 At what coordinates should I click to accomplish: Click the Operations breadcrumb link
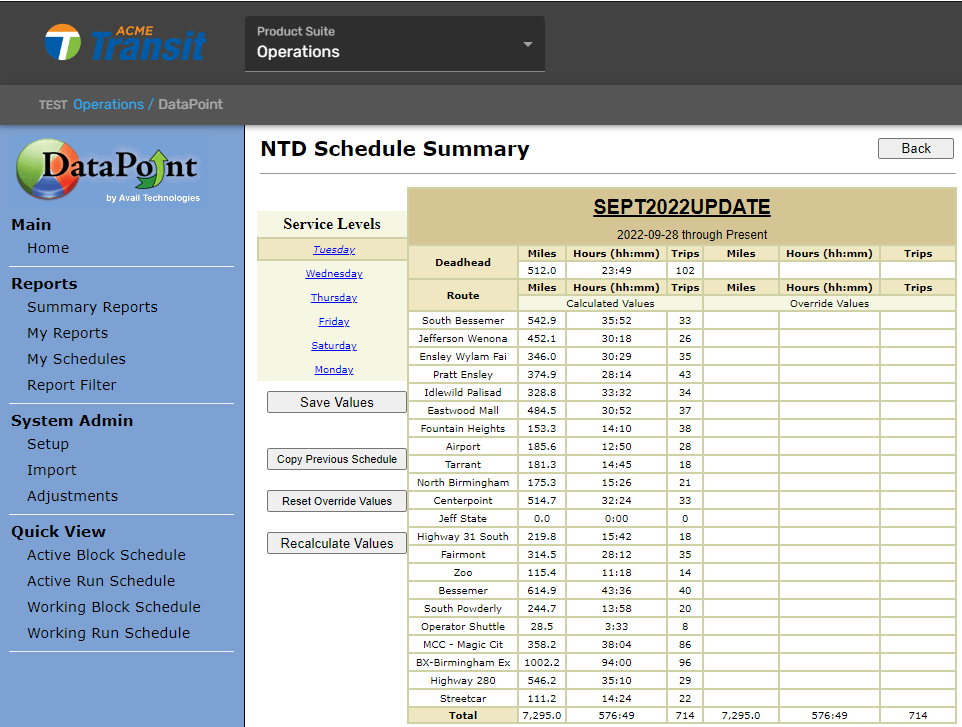click(x=108, y=104)
